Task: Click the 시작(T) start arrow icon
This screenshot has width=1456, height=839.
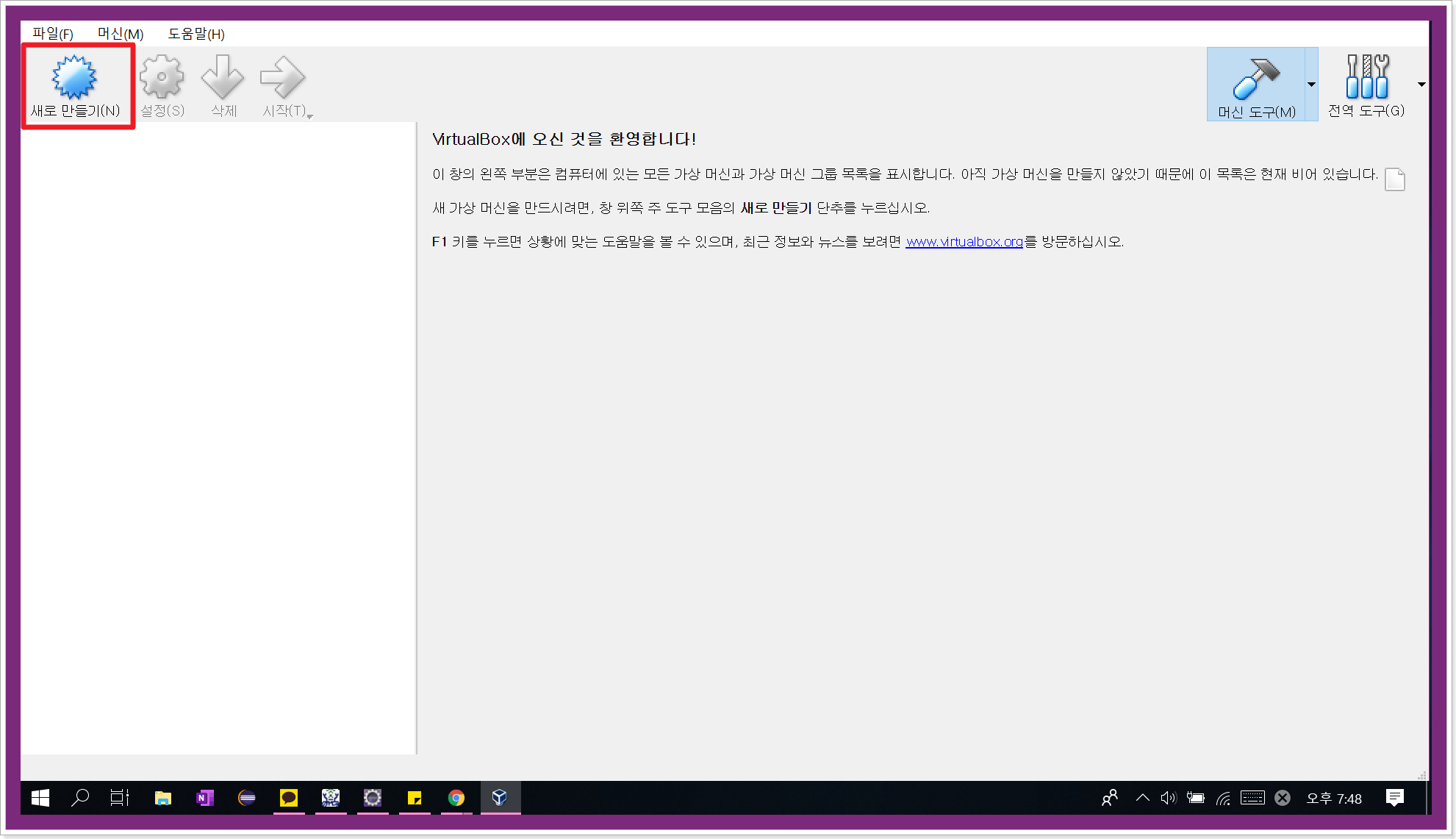Action: tap(282, 77)
